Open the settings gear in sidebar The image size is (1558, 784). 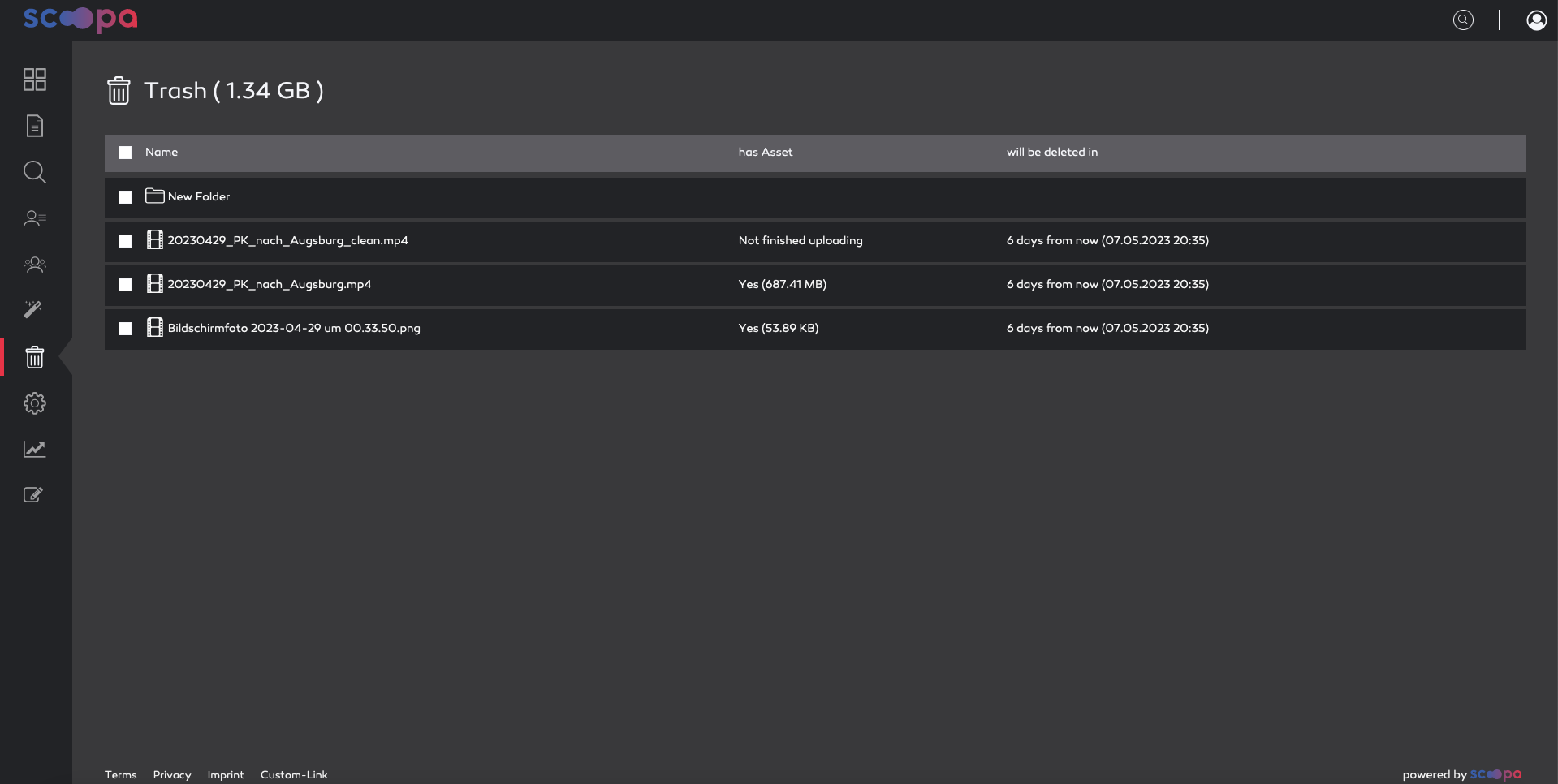[35, 403]
